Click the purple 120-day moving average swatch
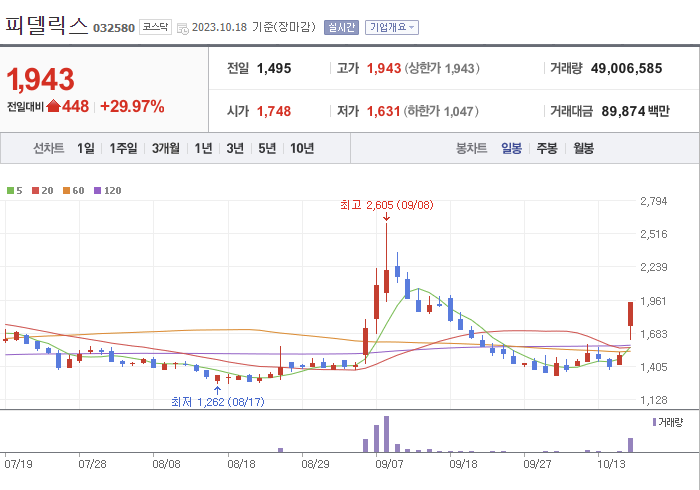The height and width of the screenshot is (490, 700). (97, 191)
